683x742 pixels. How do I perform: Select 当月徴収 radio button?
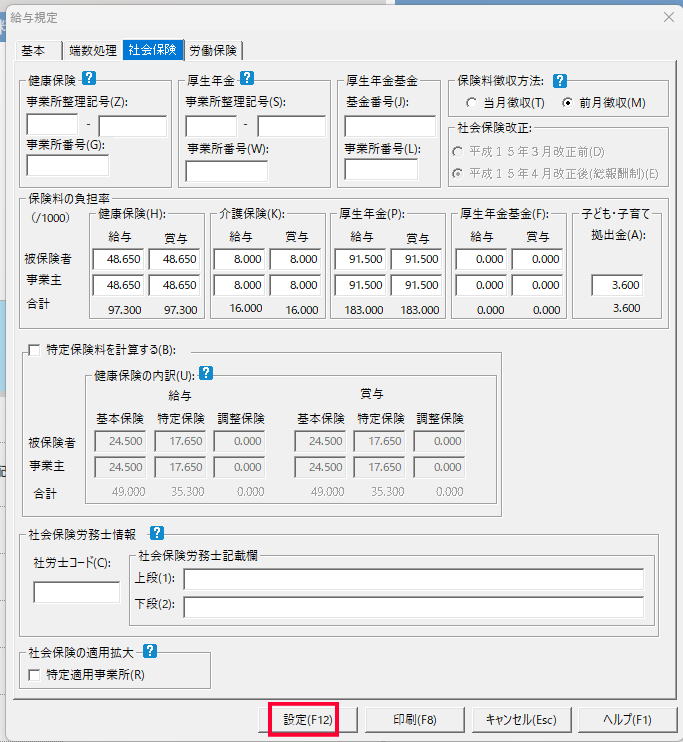pyautogui.click(x=472, y=103)
